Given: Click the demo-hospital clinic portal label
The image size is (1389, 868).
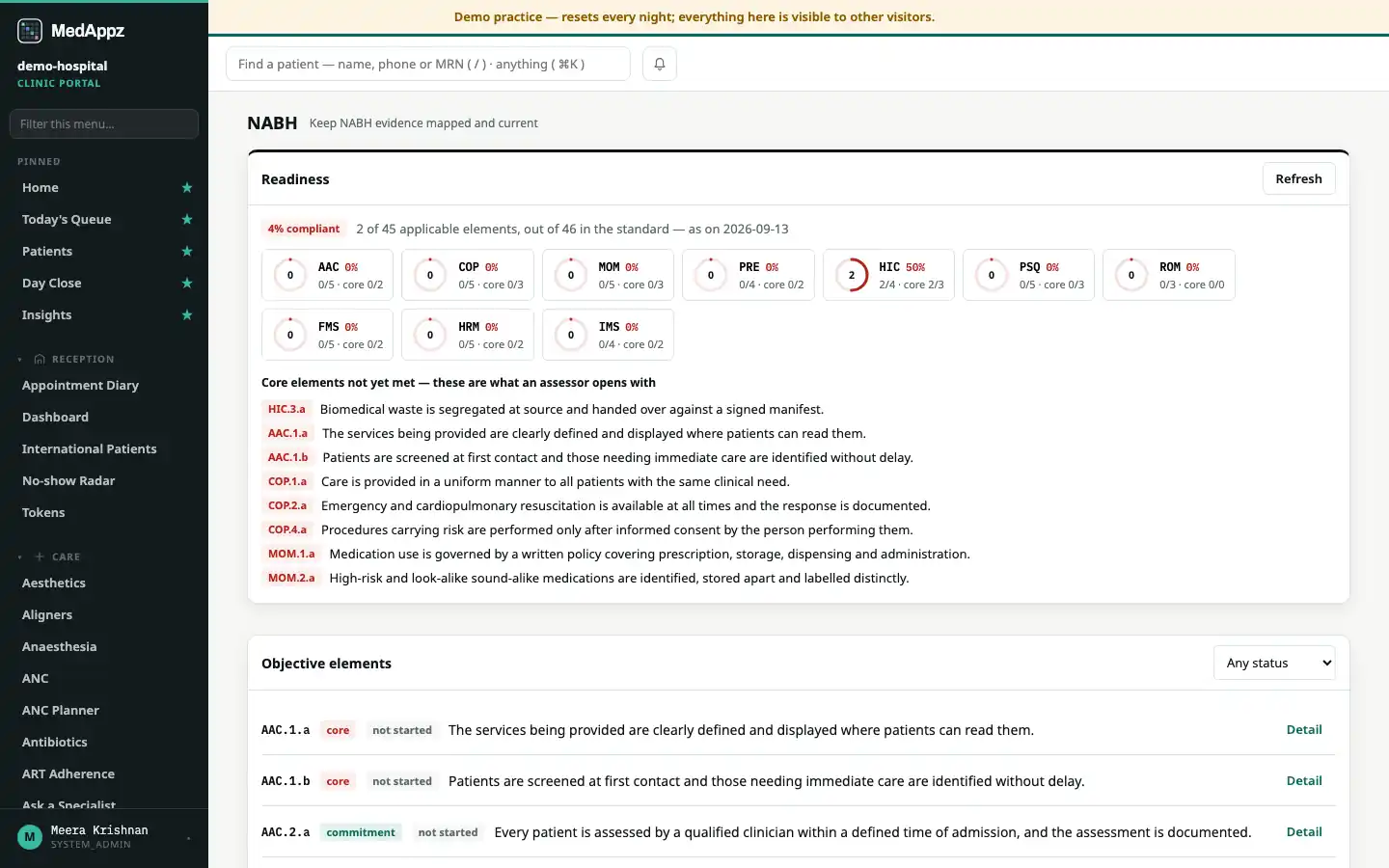Looking at the screenshot, I should pyautogui.click(x=62, y=73).
